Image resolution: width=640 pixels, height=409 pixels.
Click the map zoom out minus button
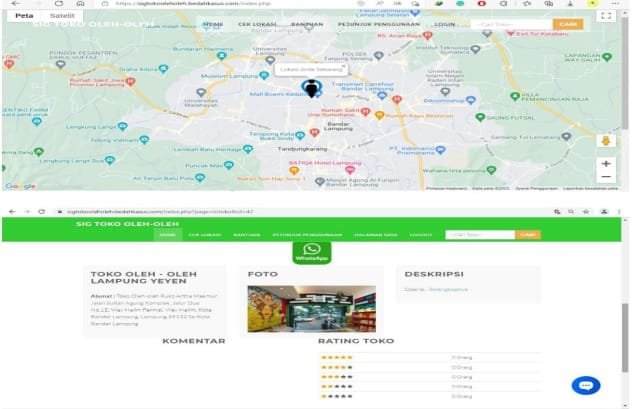(606, 177)
